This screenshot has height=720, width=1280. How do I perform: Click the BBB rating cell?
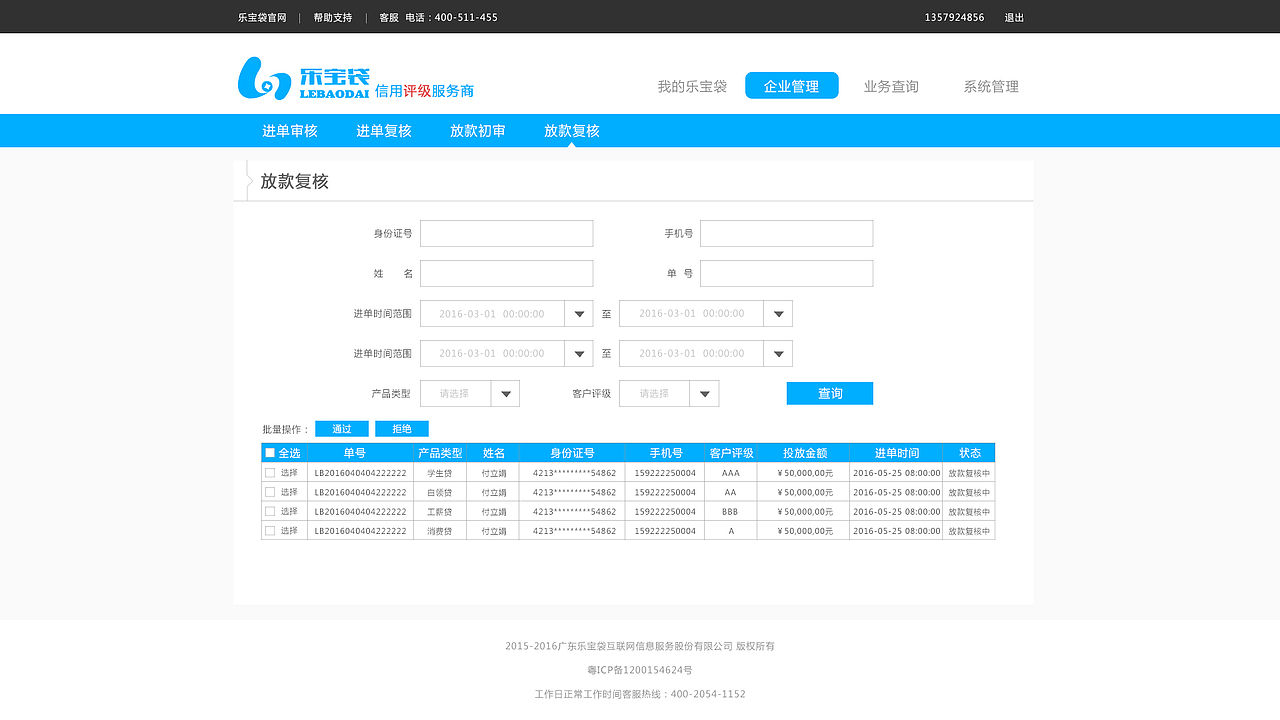tap(731, 512)
